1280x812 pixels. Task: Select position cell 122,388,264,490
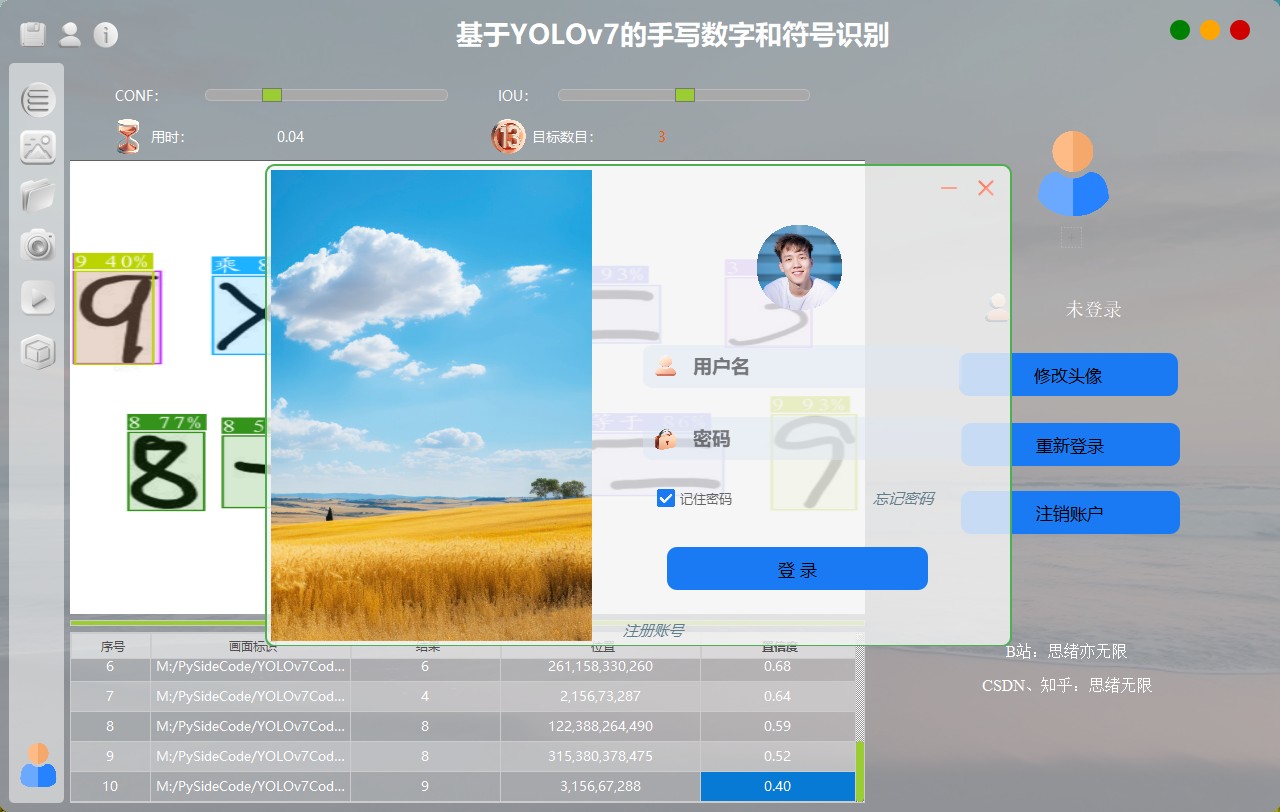(600, 726)
